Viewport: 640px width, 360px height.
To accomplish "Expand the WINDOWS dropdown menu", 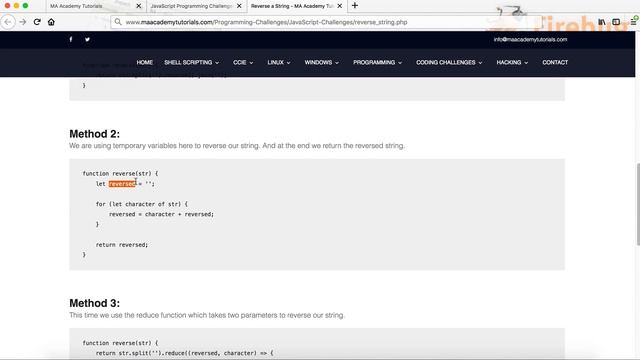I will point(322,62).
